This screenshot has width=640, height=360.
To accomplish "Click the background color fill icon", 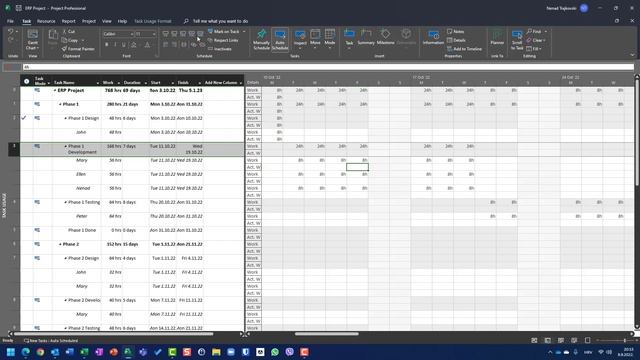I will point(133,44).
